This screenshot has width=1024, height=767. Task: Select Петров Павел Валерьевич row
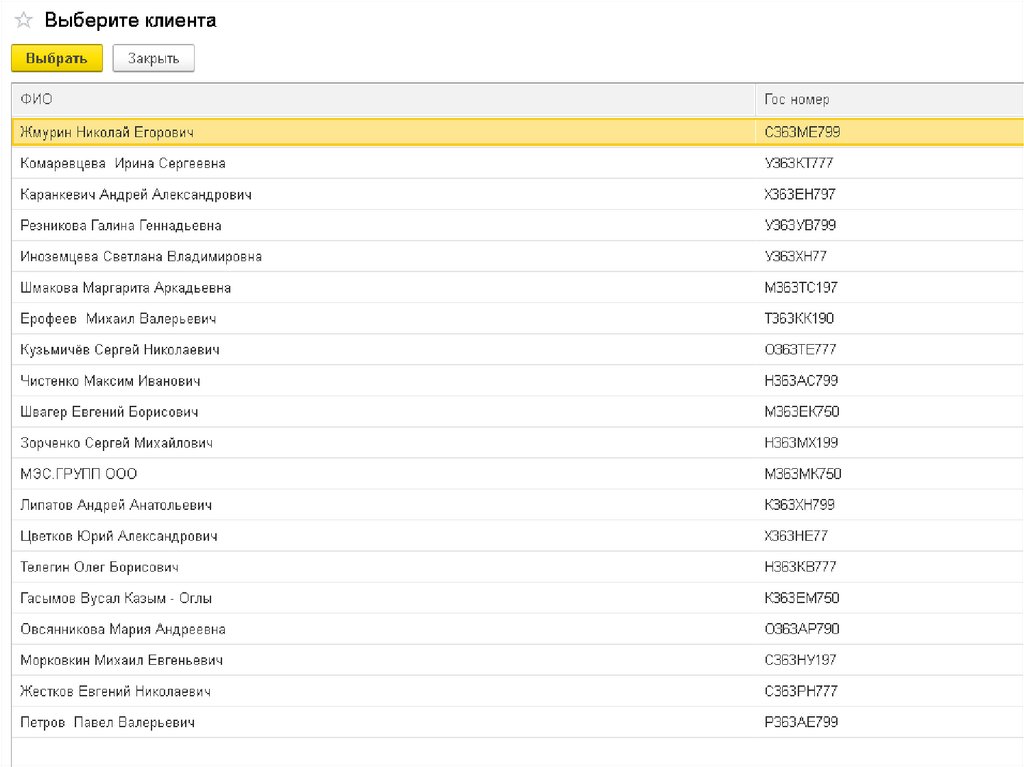pyautogui.click(x=107, y=722)
